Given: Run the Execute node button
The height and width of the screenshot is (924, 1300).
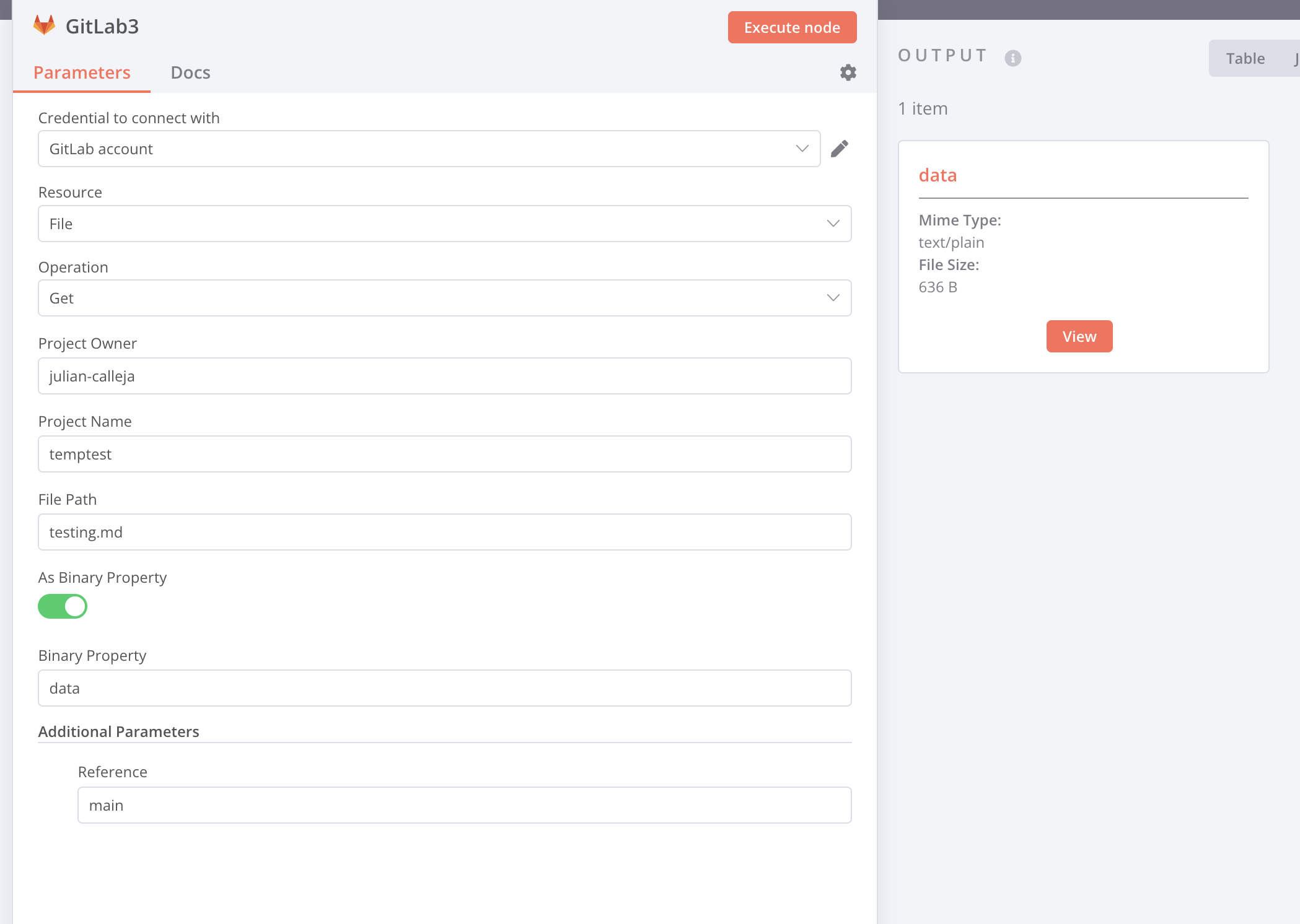Looking at the screenshot, I should [792, 27].
